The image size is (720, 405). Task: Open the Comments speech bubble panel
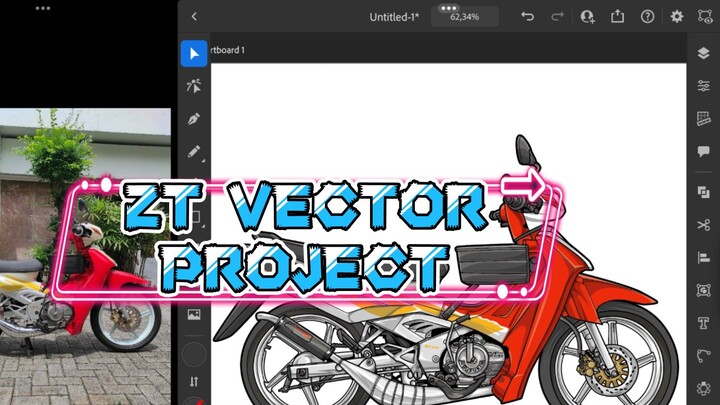click(x=703, y=151)
